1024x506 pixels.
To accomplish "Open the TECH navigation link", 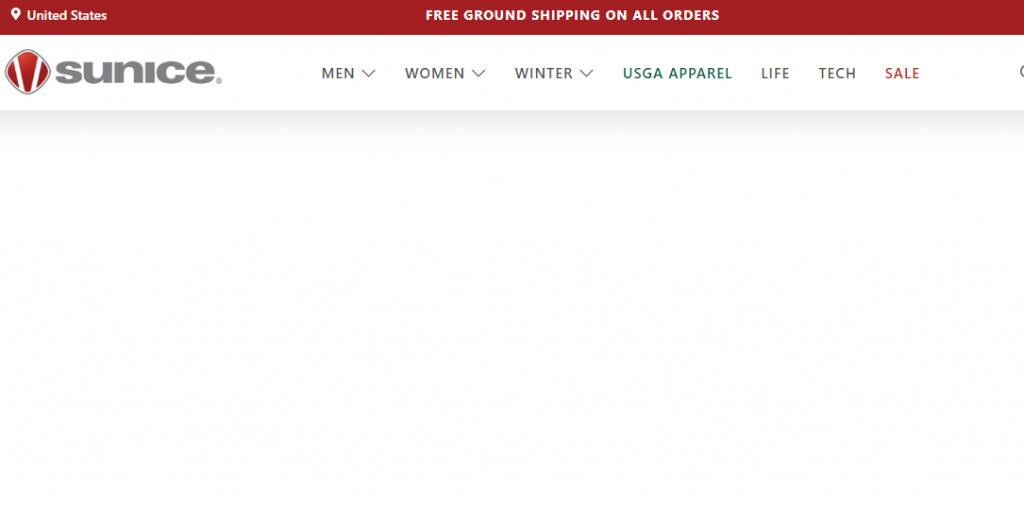I will pyautogui.click(x=837, y=73).
